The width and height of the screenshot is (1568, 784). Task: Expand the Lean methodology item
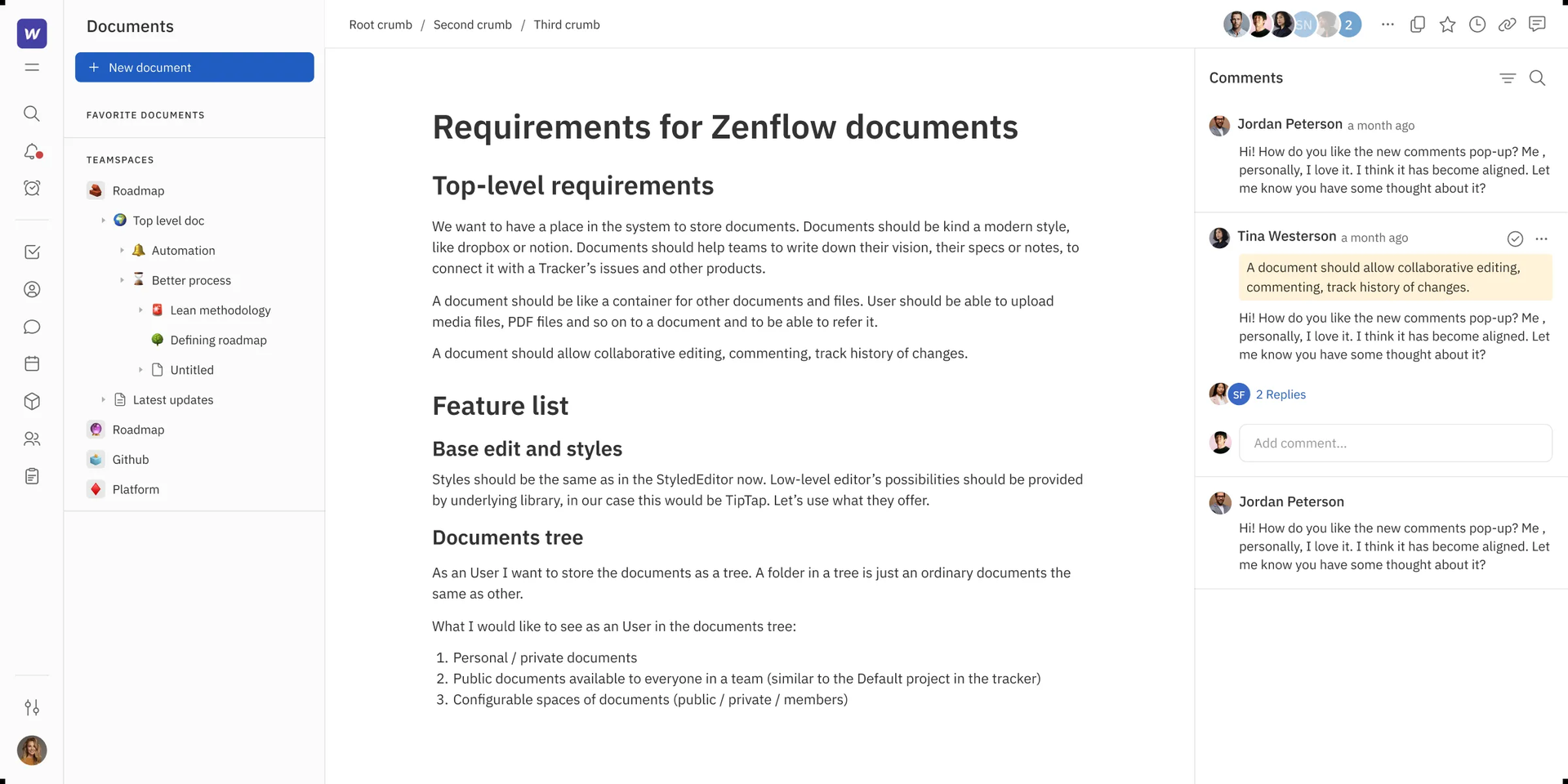[x=140, y=310]
